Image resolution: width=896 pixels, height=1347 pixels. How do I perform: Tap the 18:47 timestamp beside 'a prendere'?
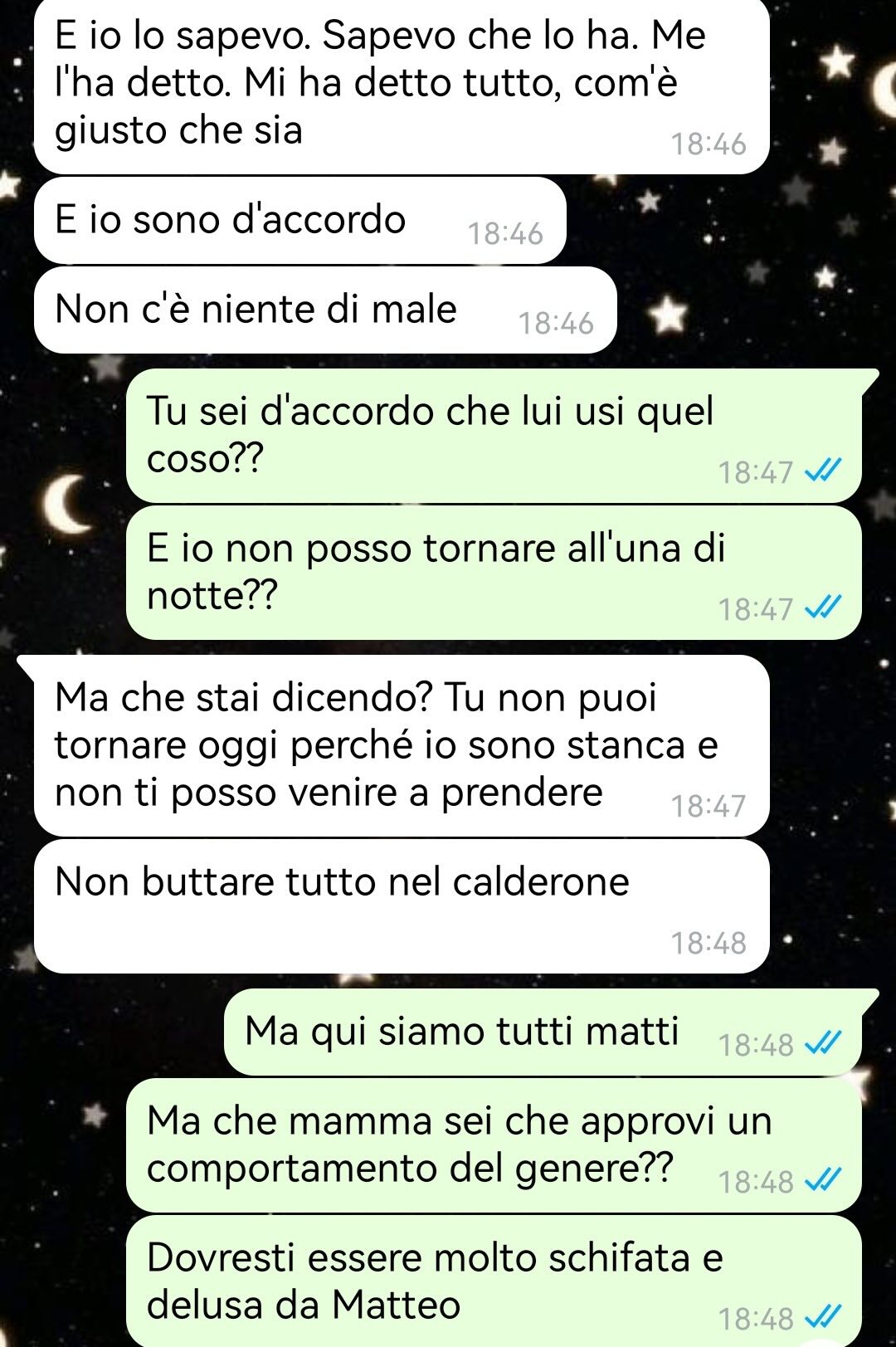point(709,806)
